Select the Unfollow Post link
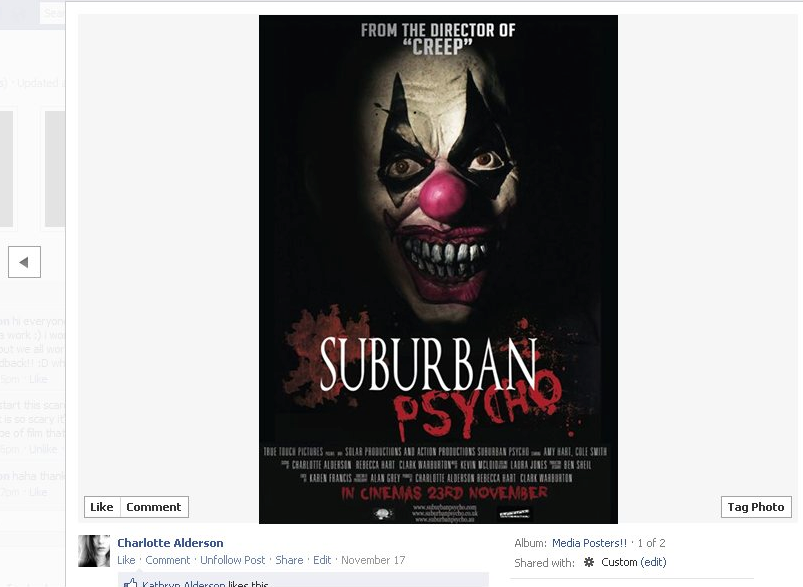 [x=233, y=560]
